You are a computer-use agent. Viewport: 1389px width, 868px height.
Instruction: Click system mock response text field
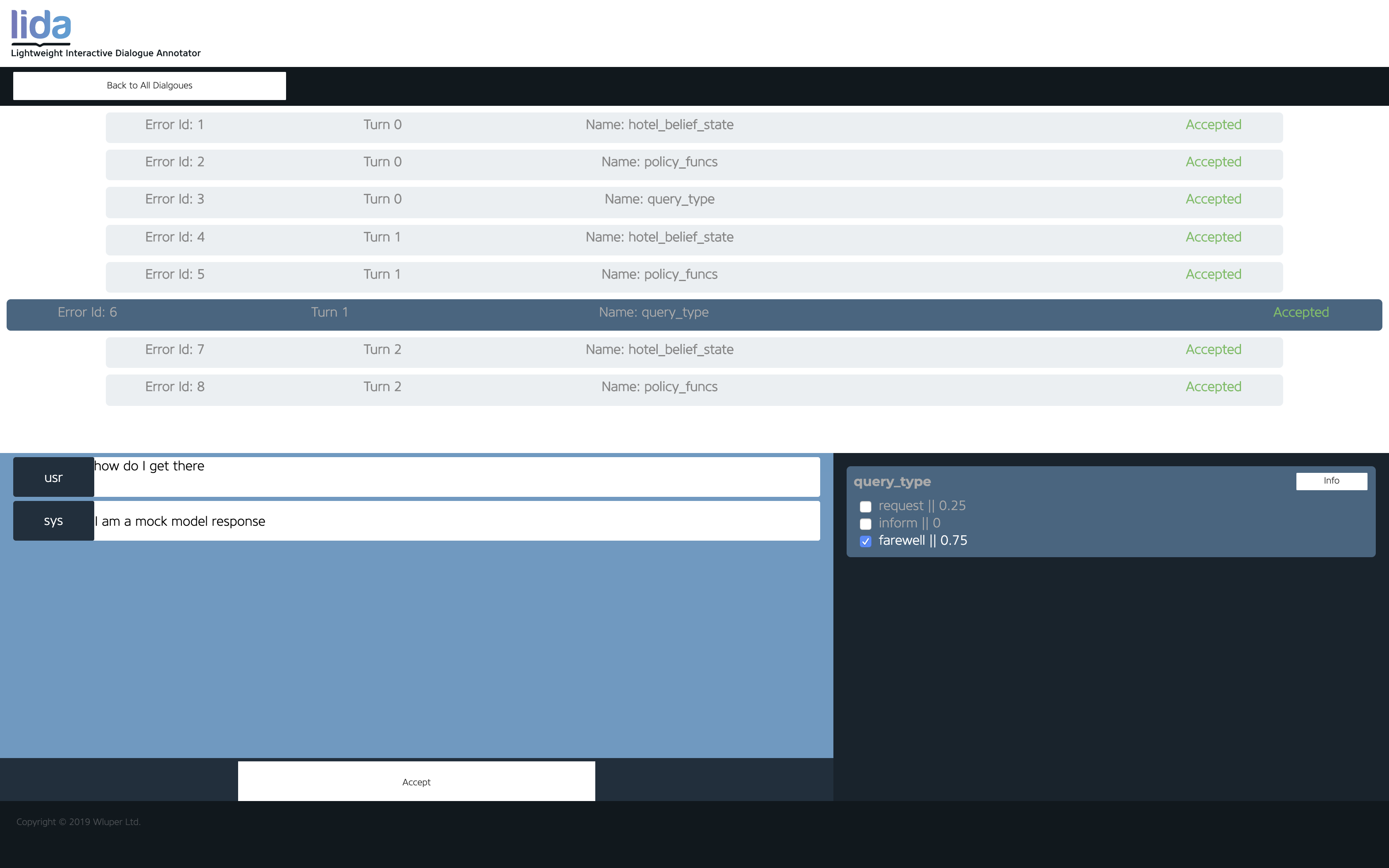point(456,521)
